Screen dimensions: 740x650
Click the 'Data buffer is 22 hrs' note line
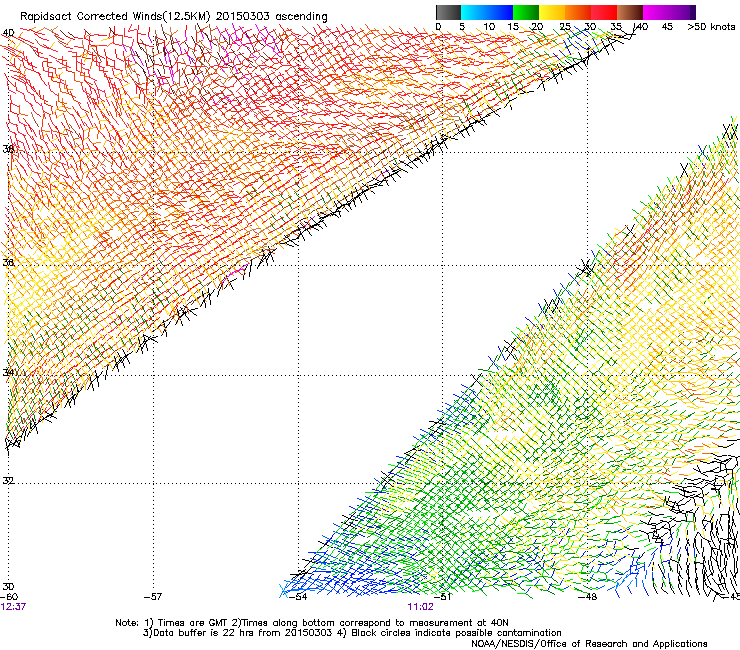[x=352, y=633]
